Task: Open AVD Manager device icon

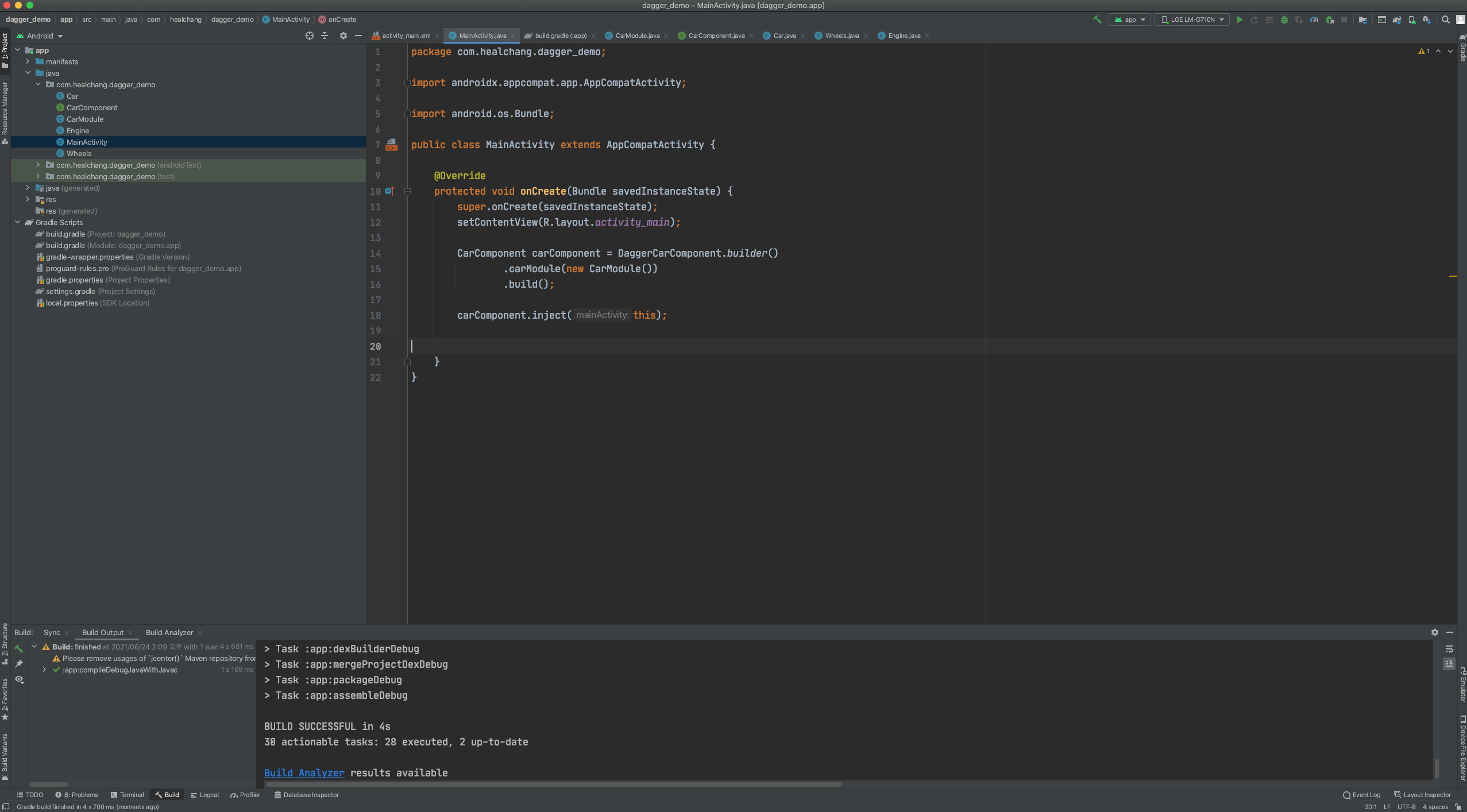Action: click(x=1412, y=20)
